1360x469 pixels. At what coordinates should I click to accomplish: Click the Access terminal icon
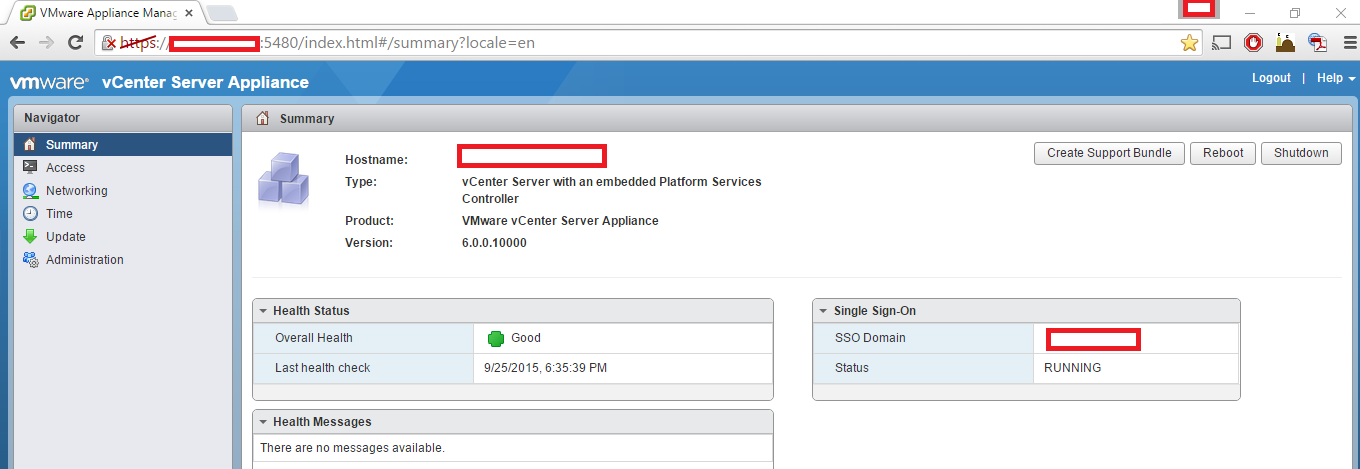(x=30, y=168)
